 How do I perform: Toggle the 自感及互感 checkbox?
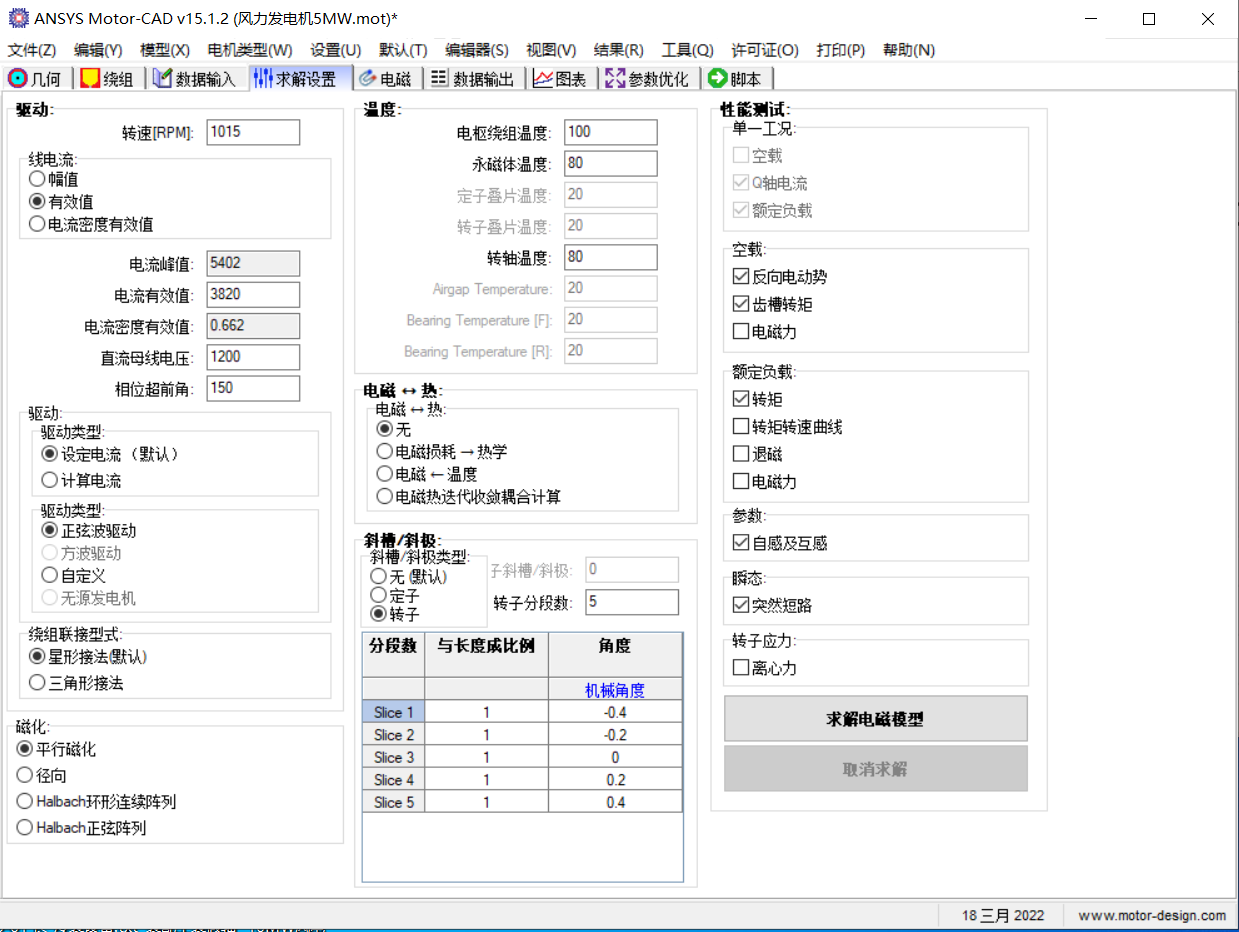click(x=741, y=543)
